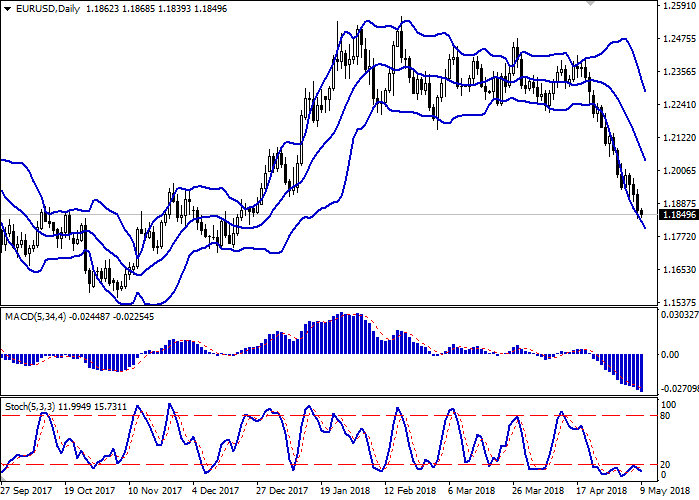The height and width of the screenshot is (500, 699).
Task: Click the MACD zero level scale label
Action: (x=672, y=354)
